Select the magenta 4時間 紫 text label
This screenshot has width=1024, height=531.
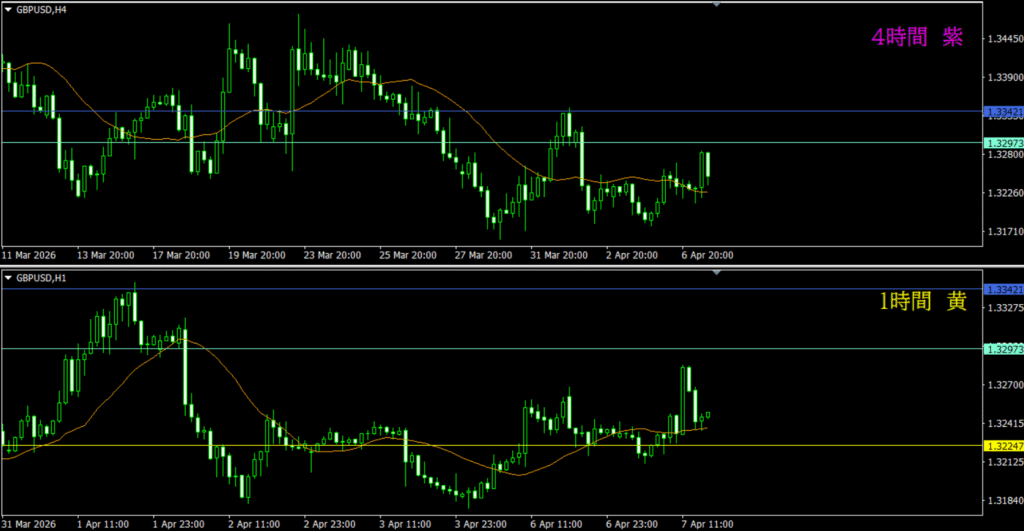click(917, 37)
